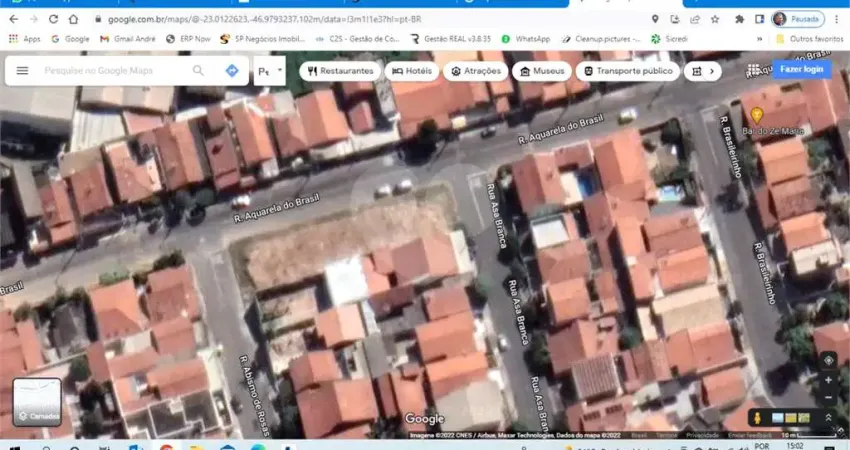The height and width of the screenshot is (450, 850).
Task: Open the Gestão REAL v3.8.35 bookmark
Action: pyautogui.click(x=450, y=39)
